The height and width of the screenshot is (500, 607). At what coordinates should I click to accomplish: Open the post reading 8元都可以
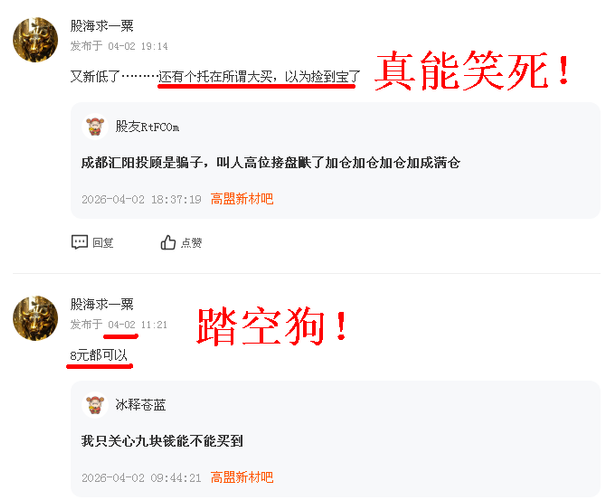pos(99,355)
